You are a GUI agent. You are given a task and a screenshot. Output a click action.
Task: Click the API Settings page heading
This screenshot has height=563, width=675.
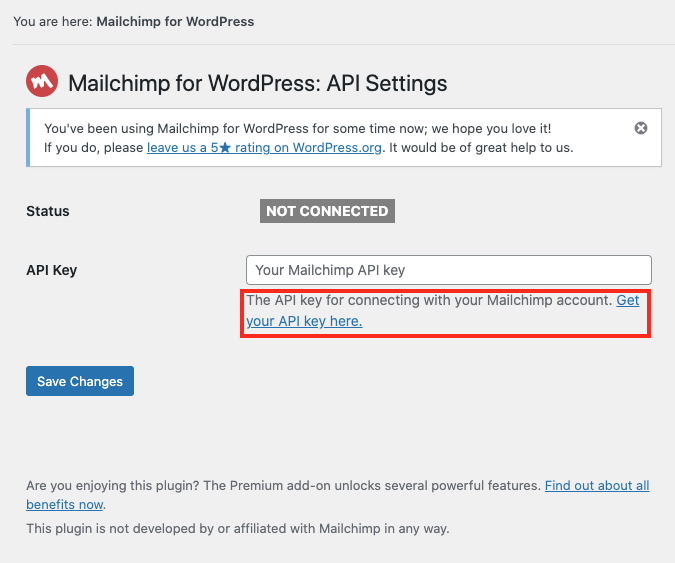tap(257, 83)
